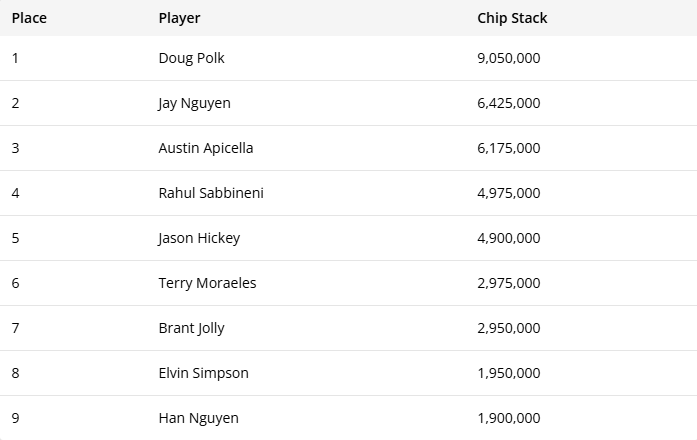Click Jason Hickey player cell
697x440 pixels.
(199, 238)
